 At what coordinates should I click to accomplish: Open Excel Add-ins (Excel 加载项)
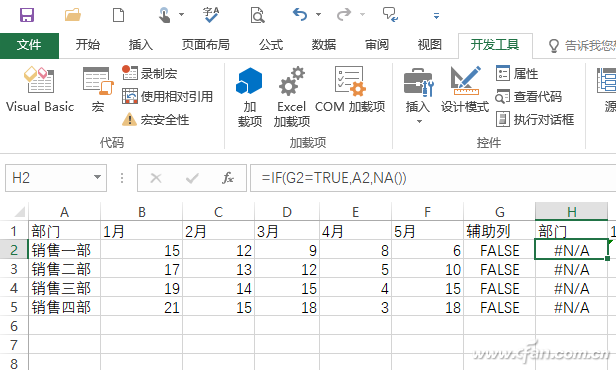pyautogui.click(x=292, y=97)
